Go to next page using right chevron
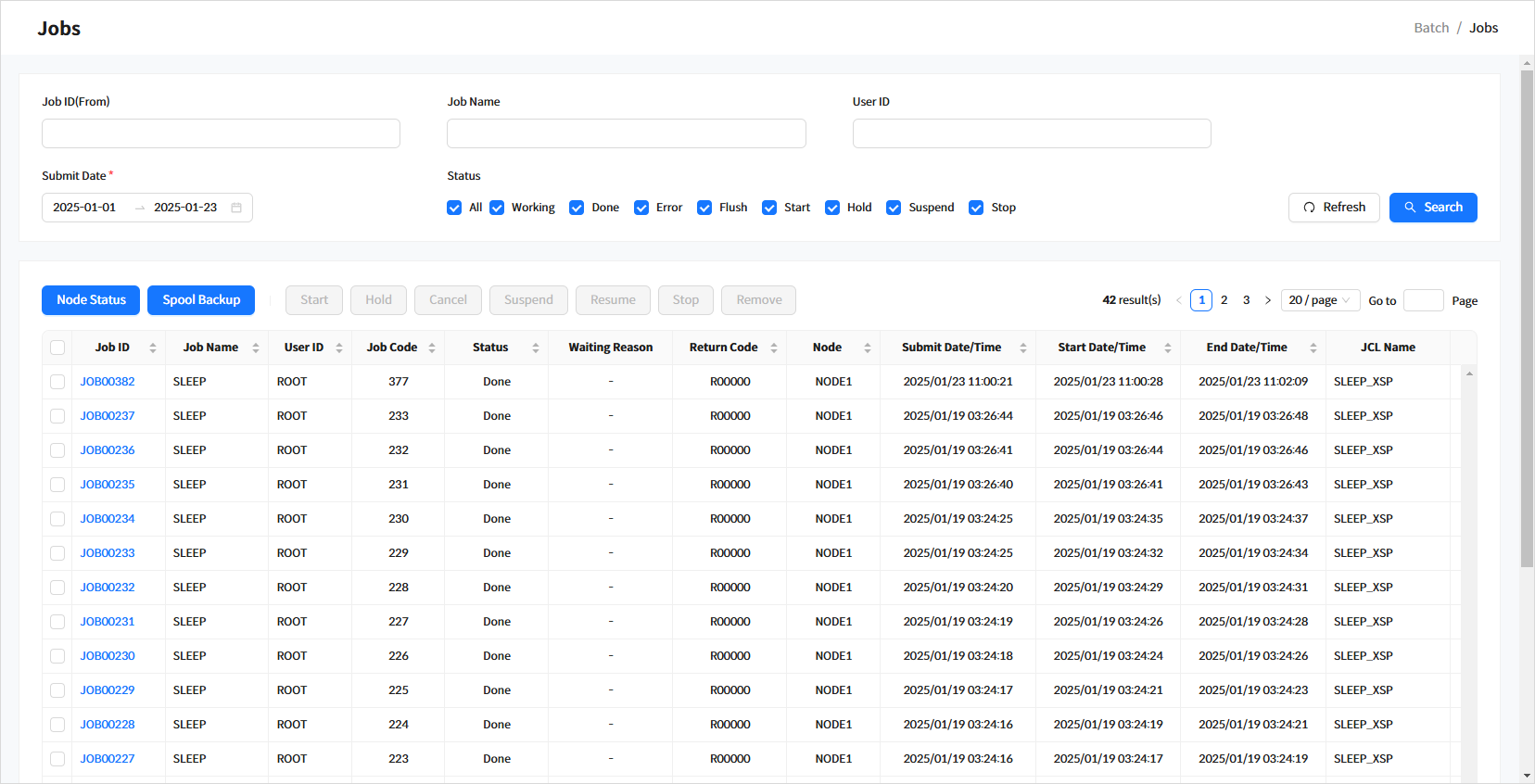 click(x=1268, y=300)
